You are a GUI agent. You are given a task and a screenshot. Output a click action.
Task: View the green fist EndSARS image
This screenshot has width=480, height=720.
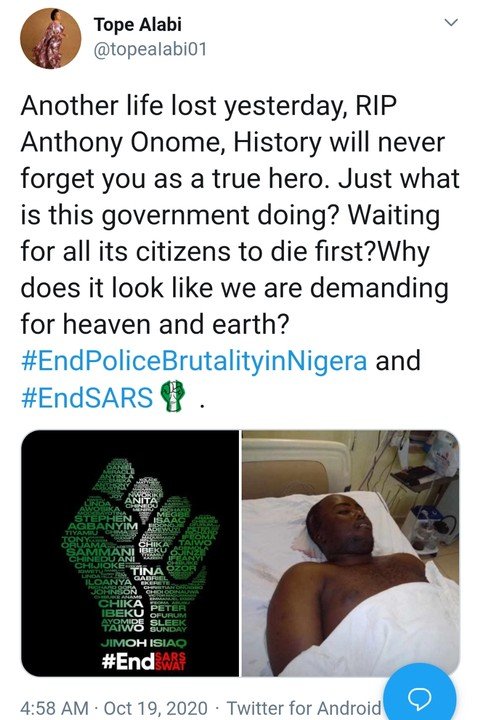coord(130,553)
